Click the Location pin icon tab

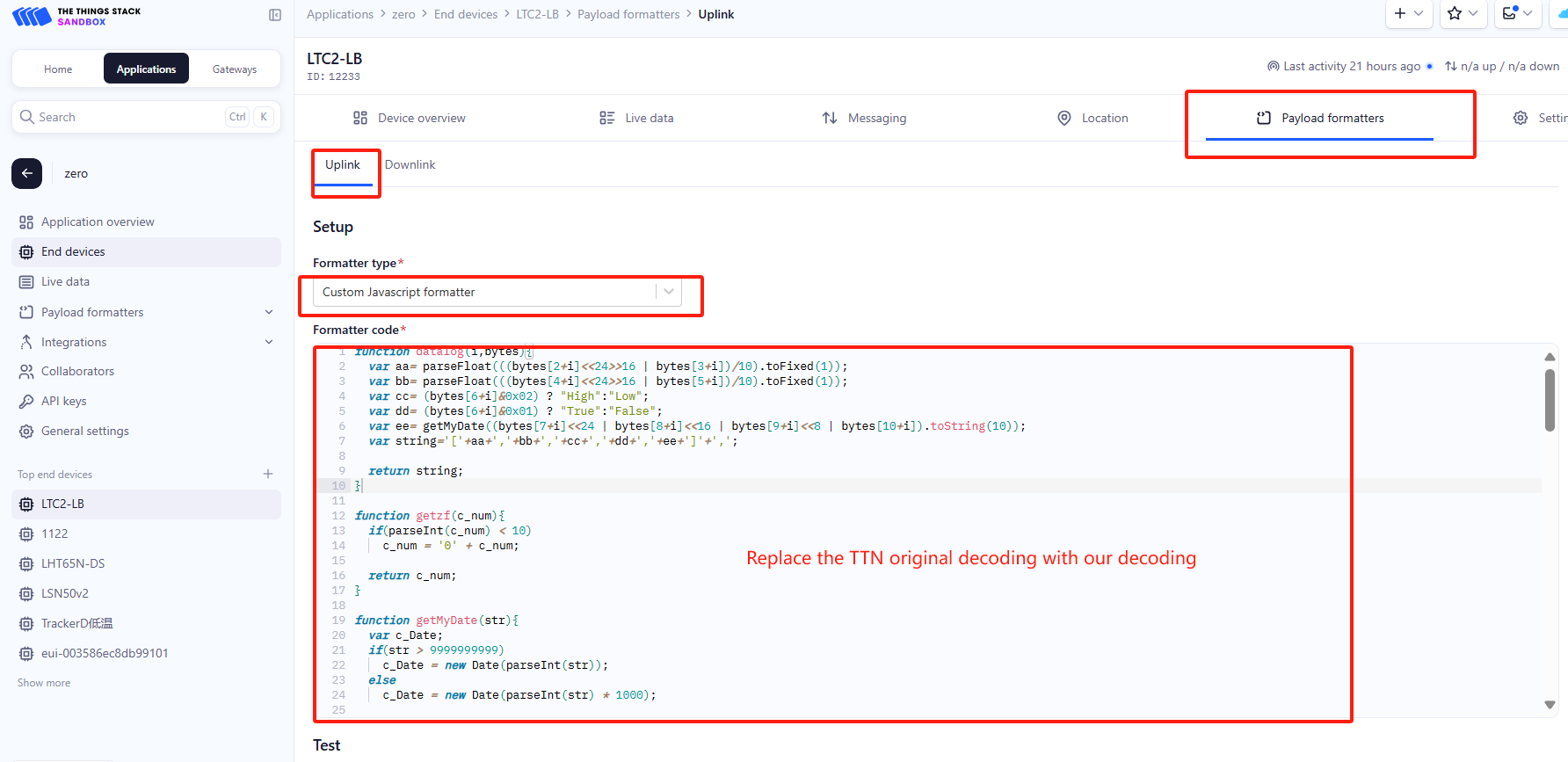[1064, 118]
